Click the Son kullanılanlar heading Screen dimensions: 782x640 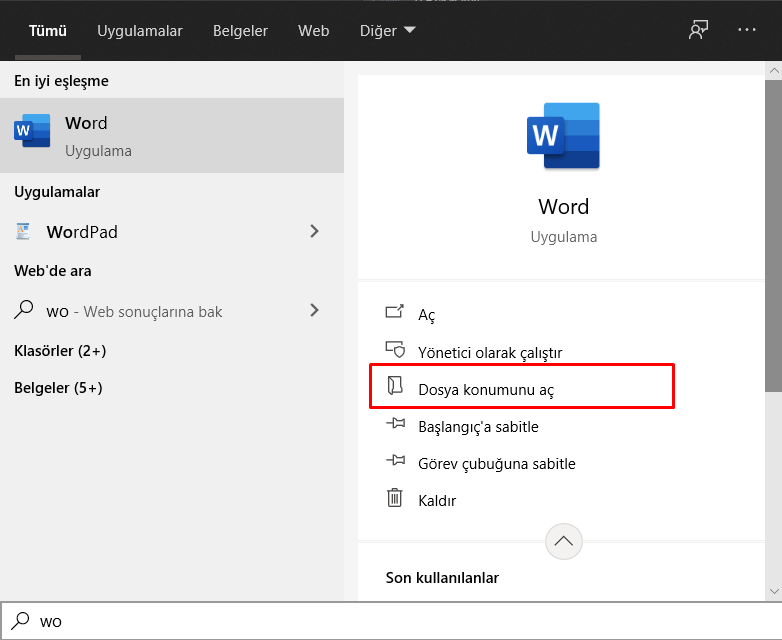coord(442,578)
